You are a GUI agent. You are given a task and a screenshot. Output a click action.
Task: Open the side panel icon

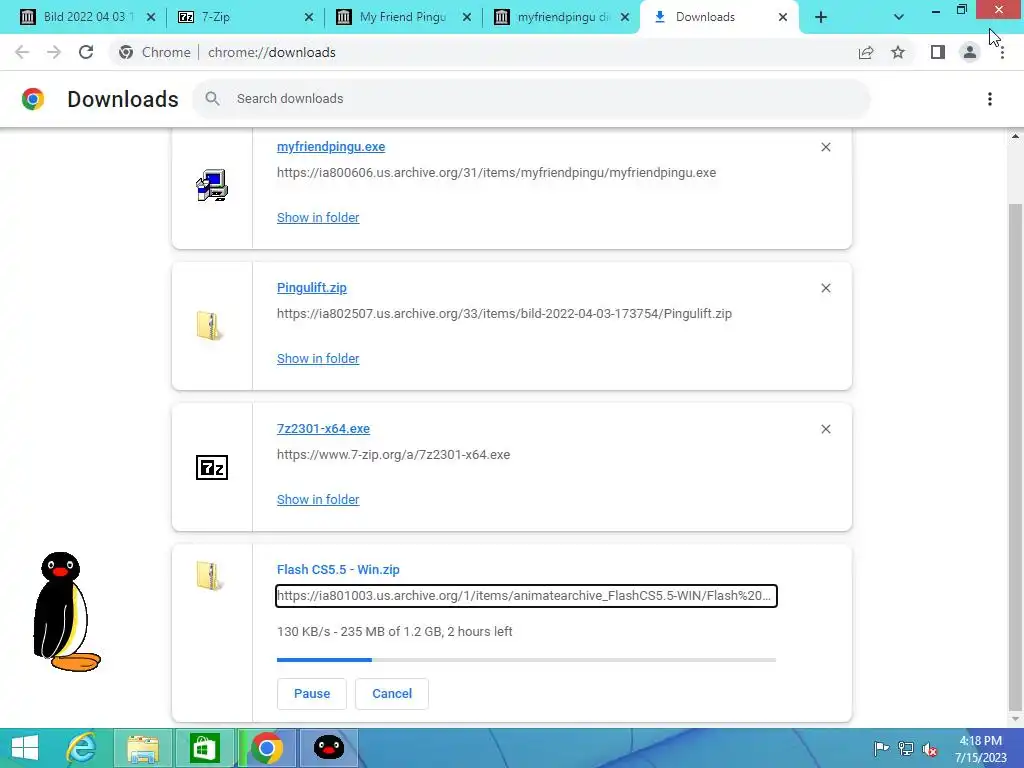(938, 52)
